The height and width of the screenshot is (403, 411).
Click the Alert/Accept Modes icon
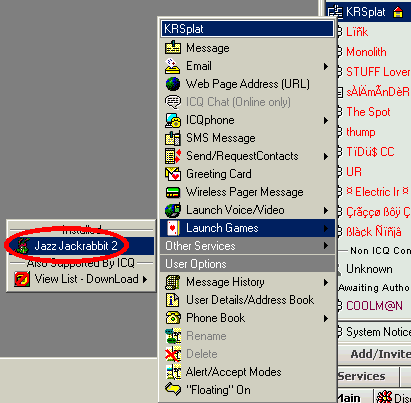pos(173,372)
